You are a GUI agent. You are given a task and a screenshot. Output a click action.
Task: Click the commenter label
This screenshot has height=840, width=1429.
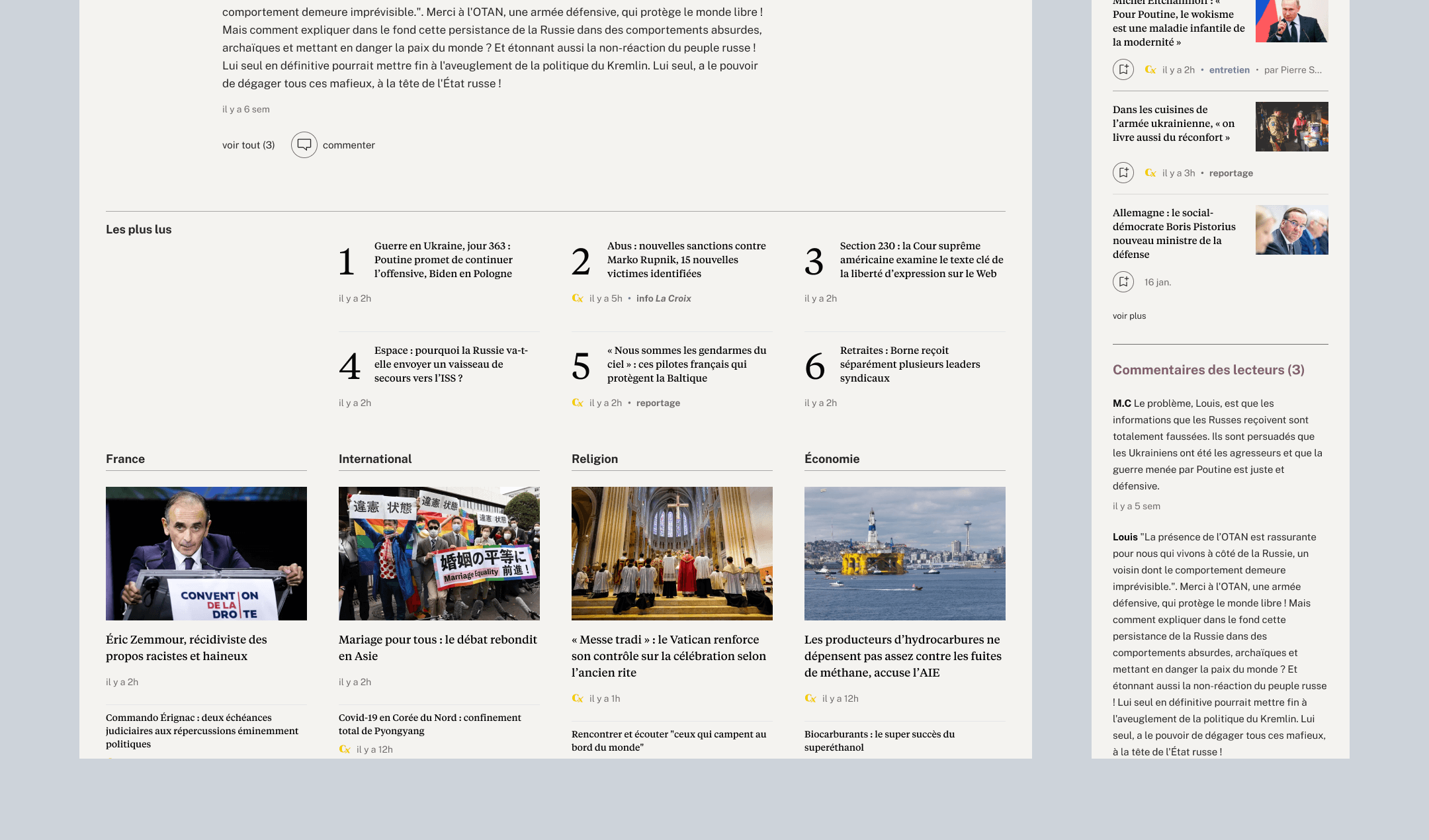coord(349,145)
